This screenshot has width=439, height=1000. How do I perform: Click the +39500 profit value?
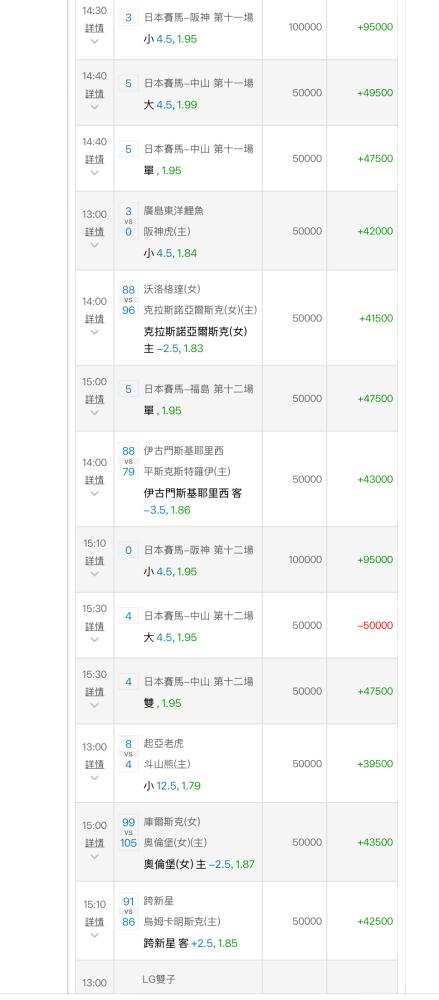375,763
